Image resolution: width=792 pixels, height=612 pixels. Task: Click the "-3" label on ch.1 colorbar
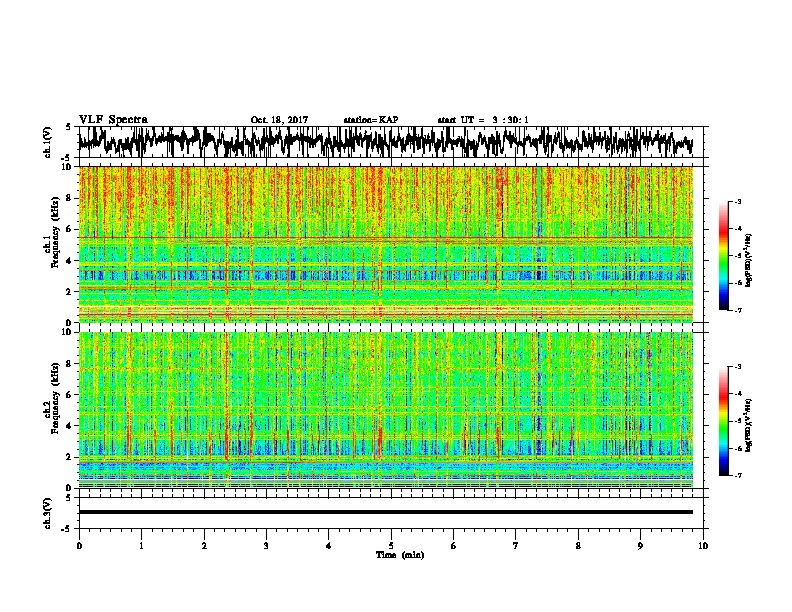pos(738,201)
